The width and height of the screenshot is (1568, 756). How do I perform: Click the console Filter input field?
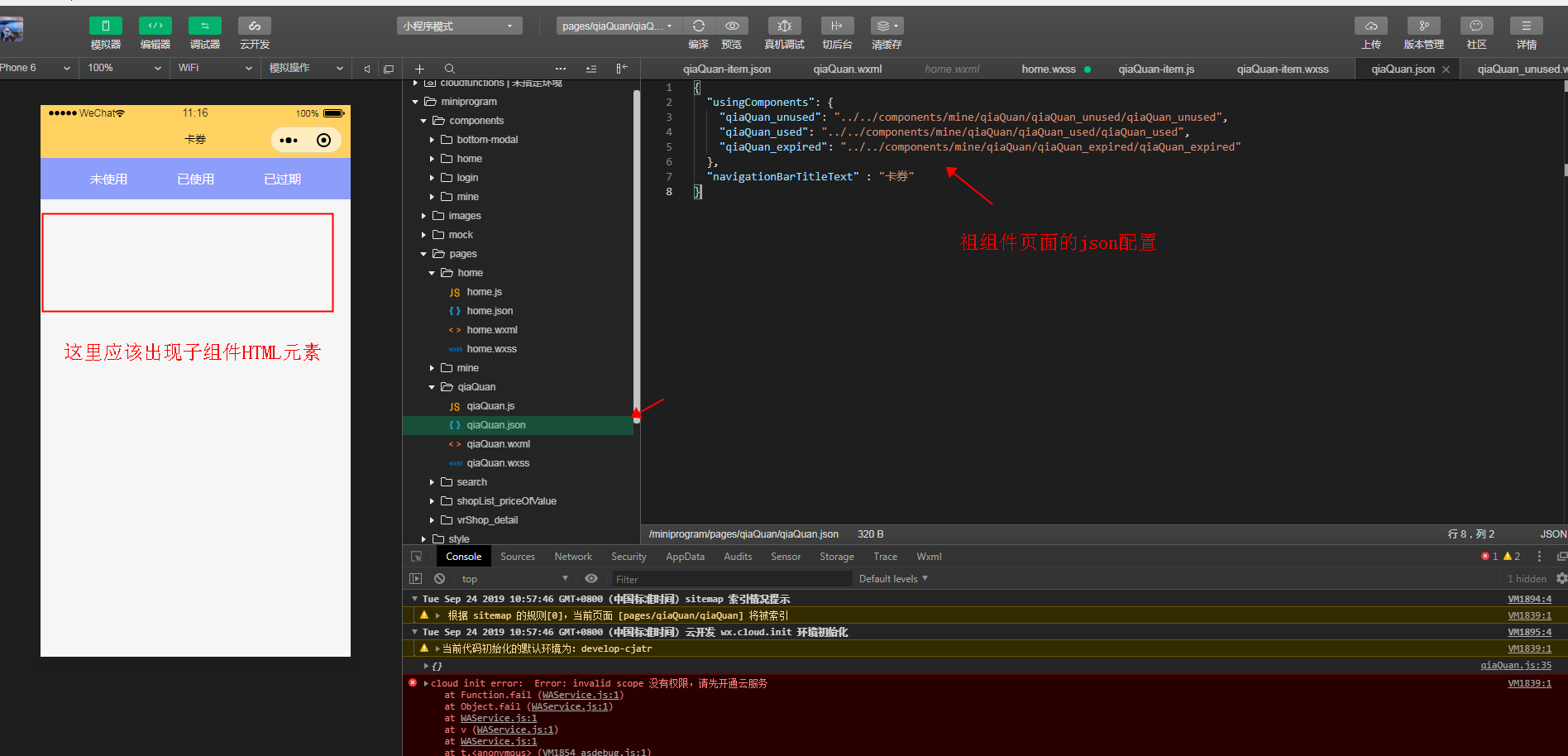pos(731,579)
